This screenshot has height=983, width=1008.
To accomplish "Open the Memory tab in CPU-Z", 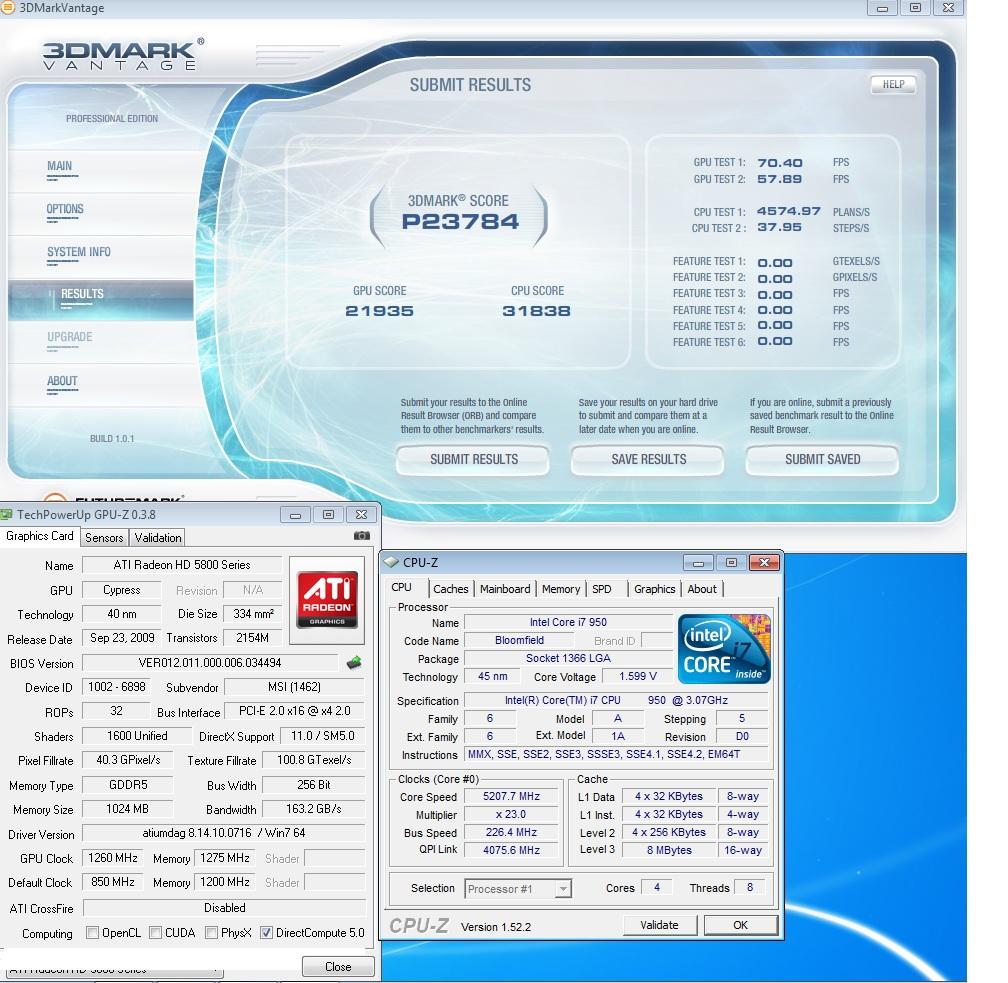I will pyautogui.click(x=561, y=589).
